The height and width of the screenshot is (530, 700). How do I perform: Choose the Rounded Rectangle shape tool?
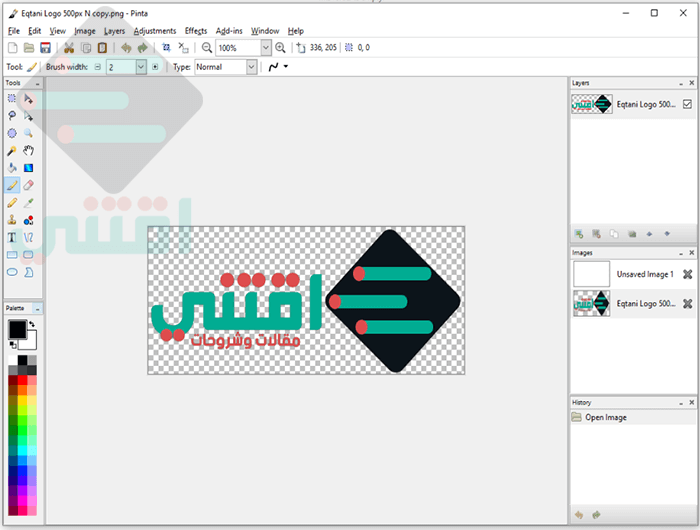(x=29, y=255)
